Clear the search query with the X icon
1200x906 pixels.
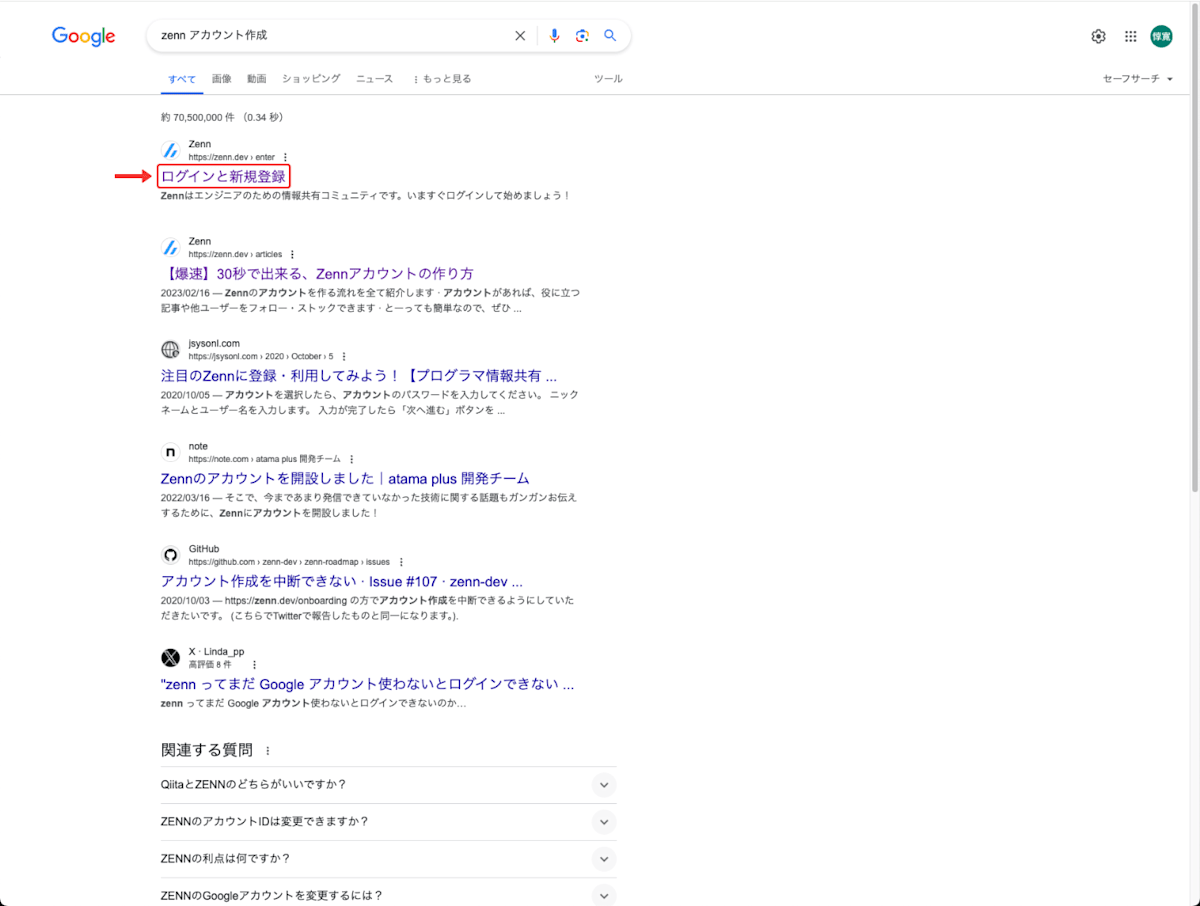[520, 35]
